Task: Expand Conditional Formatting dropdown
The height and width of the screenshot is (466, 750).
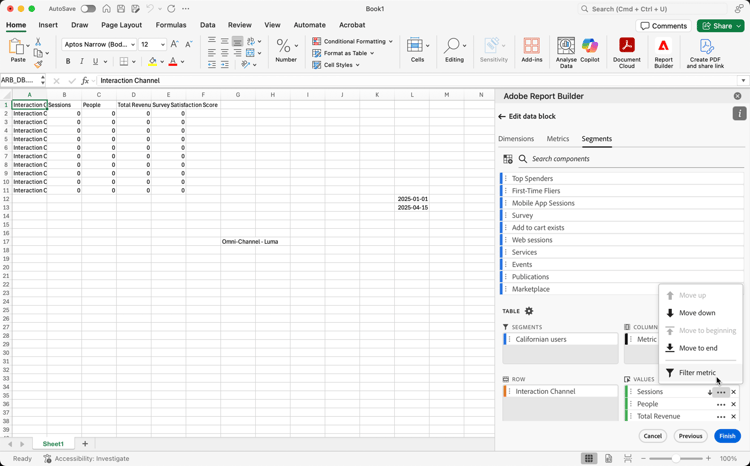Action: (391, 42)
